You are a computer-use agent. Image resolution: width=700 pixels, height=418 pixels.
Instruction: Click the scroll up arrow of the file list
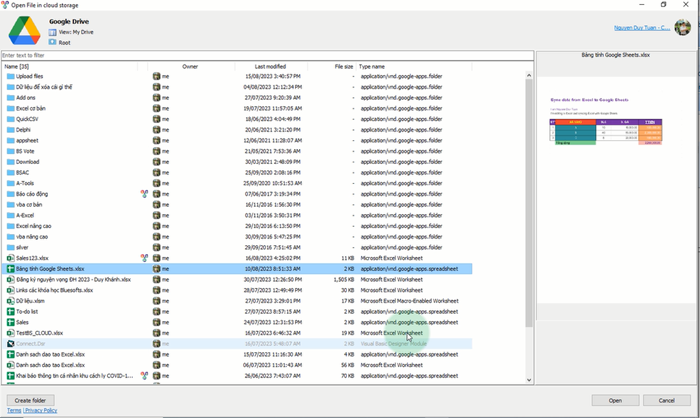(x=529, y=75)
